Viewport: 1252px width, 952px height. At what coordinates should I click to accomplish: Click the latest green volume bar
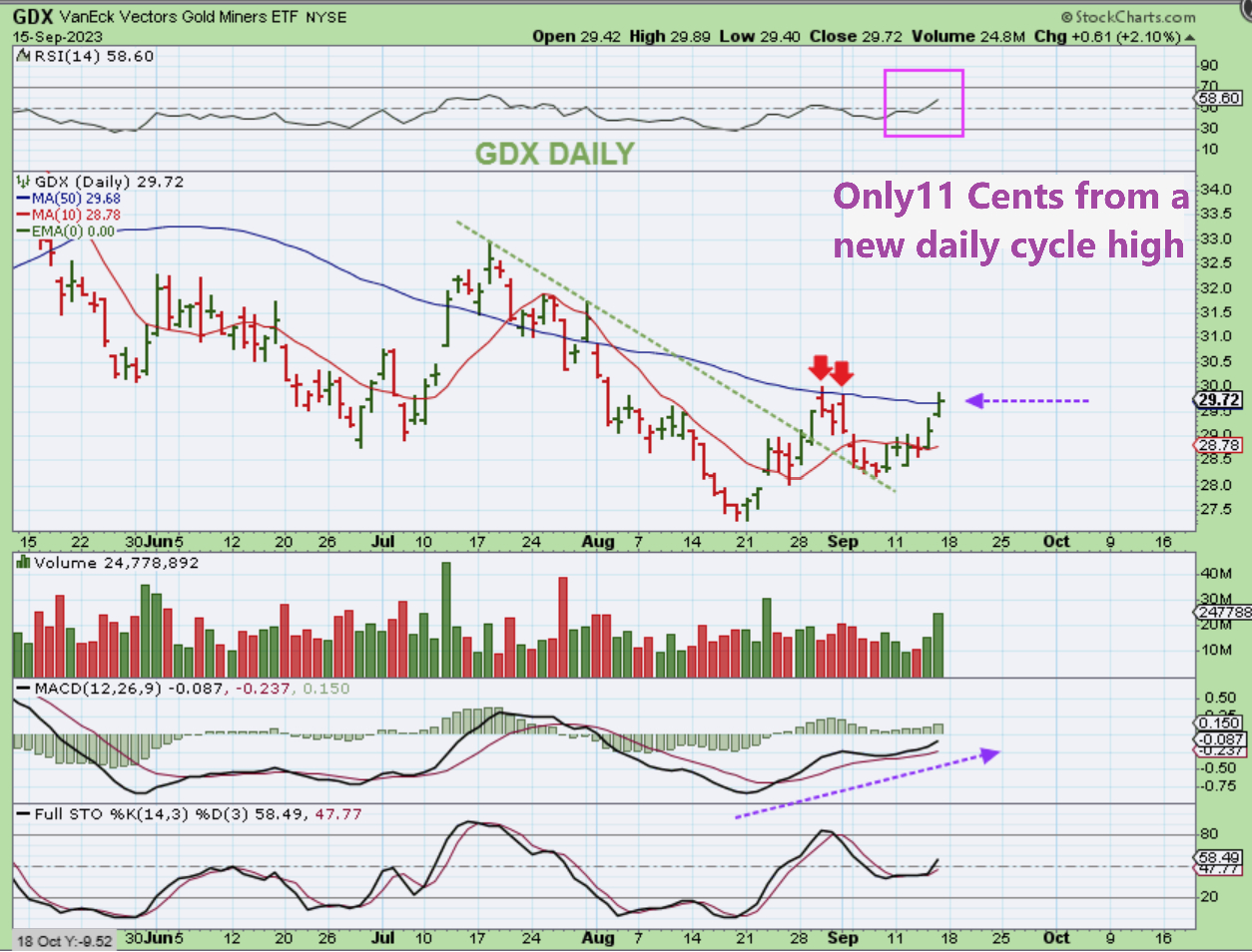tap(938, 645)
